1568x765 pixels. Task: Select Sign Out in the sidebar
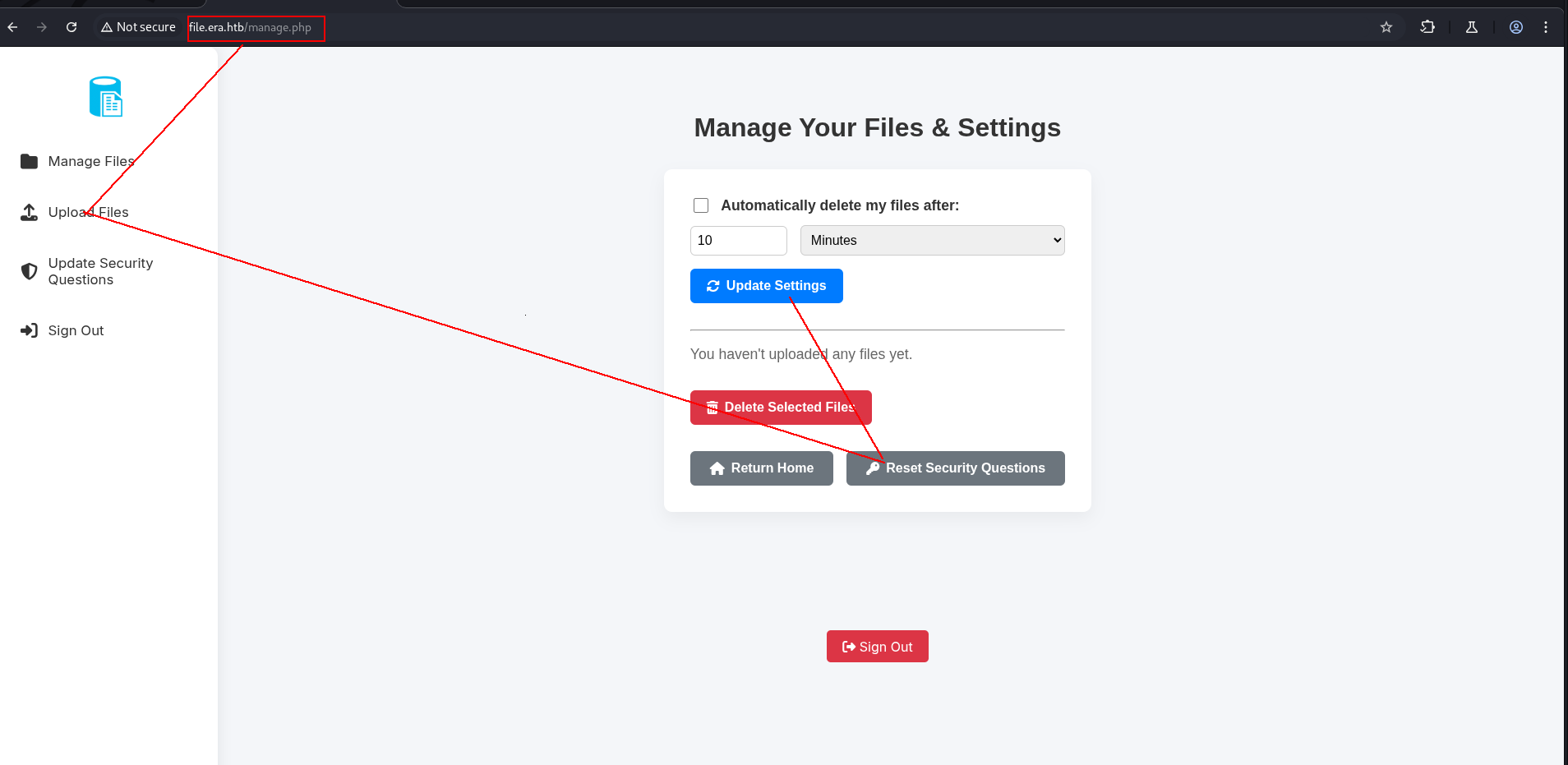76,330
